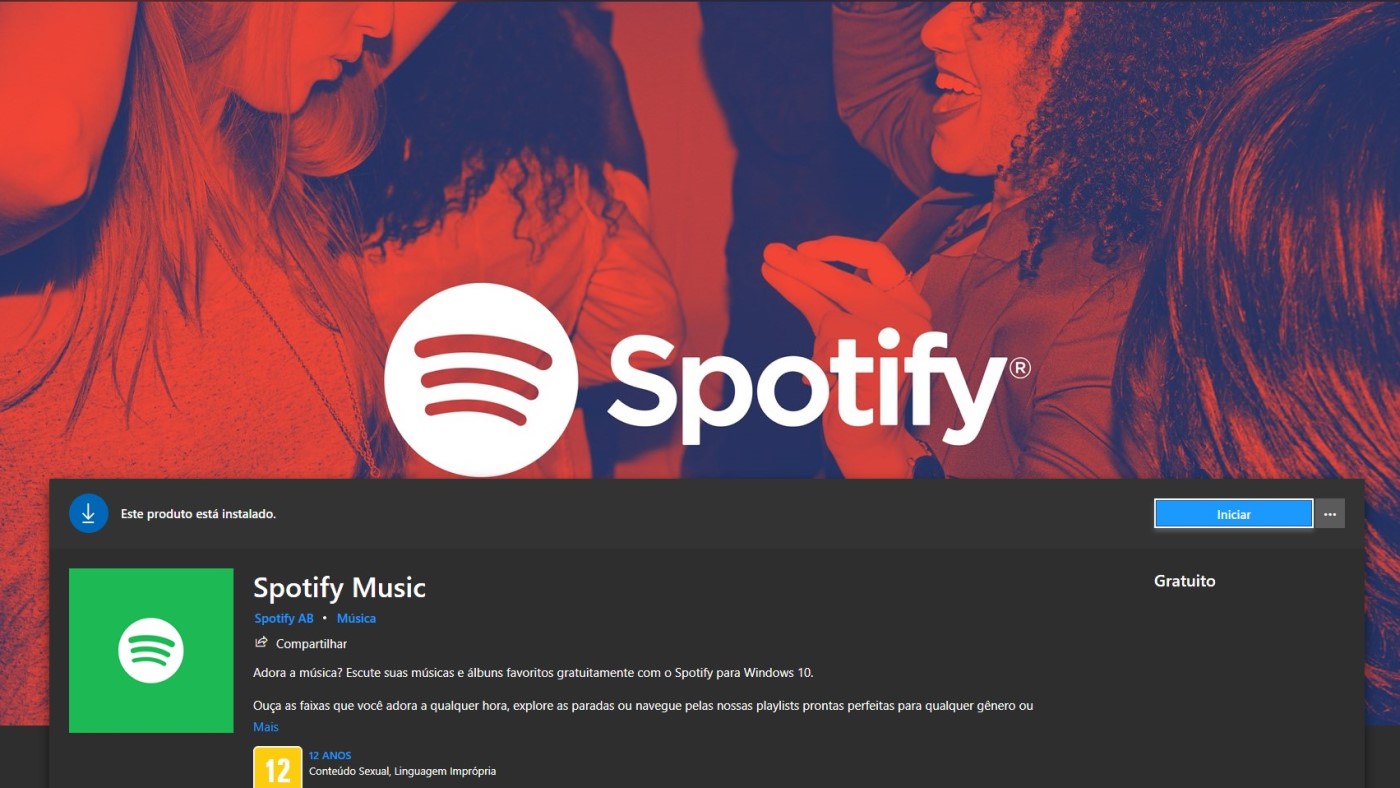This screenshot has width=1400, height=788.
Task: Click the Gratuito price label
Action: click(x=1185, y=581)
